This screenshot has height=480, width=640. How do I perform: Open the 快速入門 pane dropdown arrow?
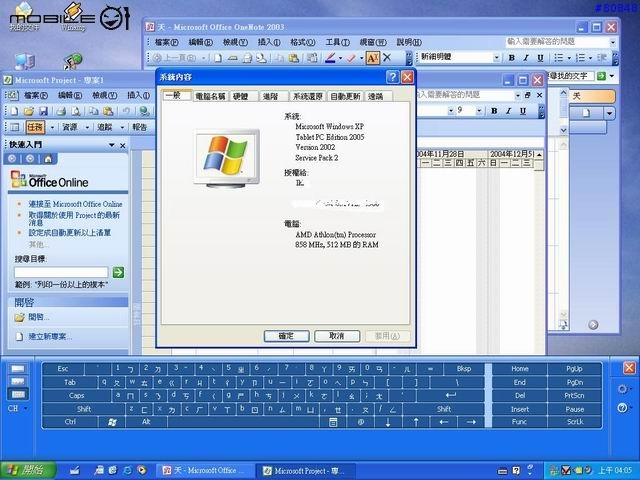(111, 145)
